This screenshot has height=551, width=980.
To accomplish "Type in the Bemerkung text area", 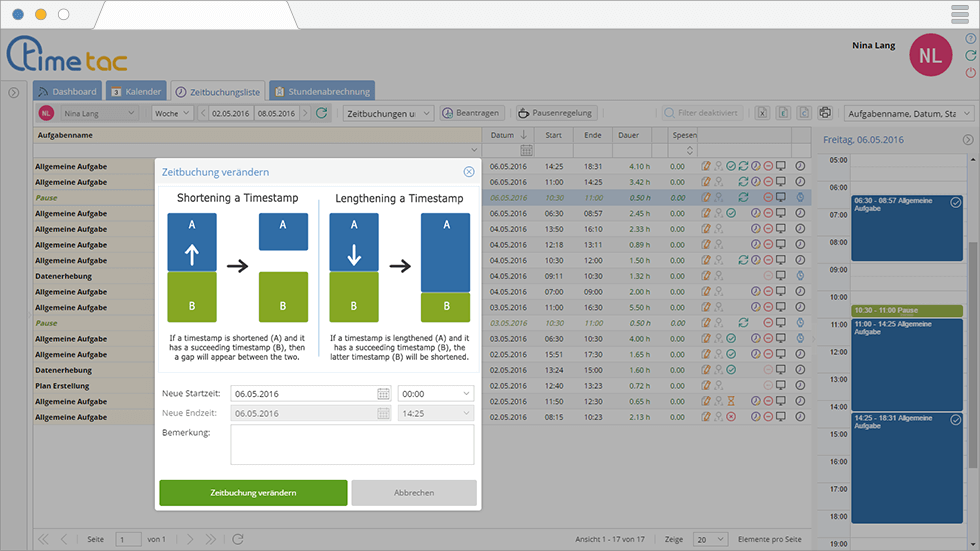I will (352, 445).
